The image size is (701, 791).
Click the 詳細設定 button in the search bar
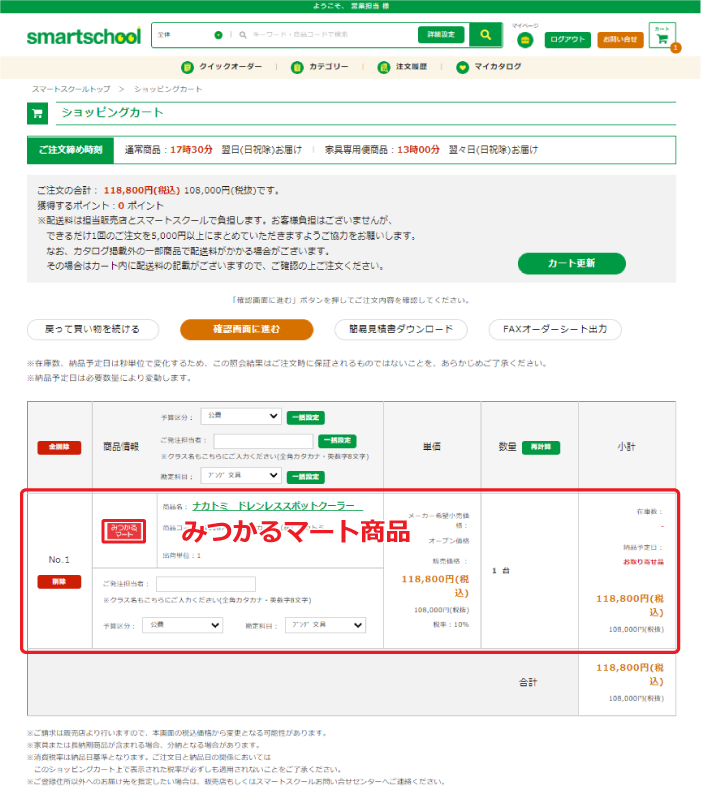click(x=441, y=35)
